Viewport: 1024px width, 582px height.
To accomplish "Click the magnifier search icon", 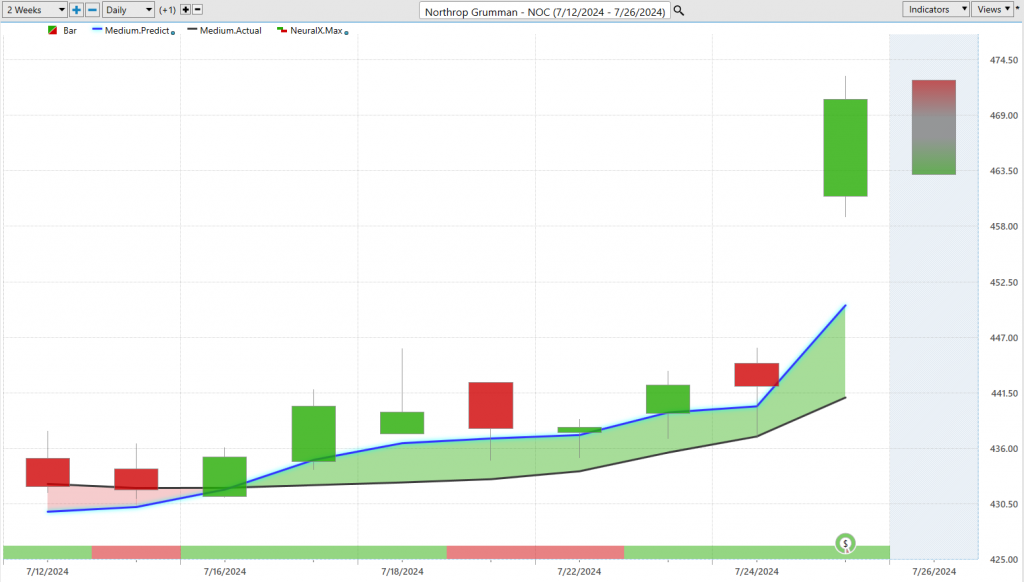I will tap(679, 10).
